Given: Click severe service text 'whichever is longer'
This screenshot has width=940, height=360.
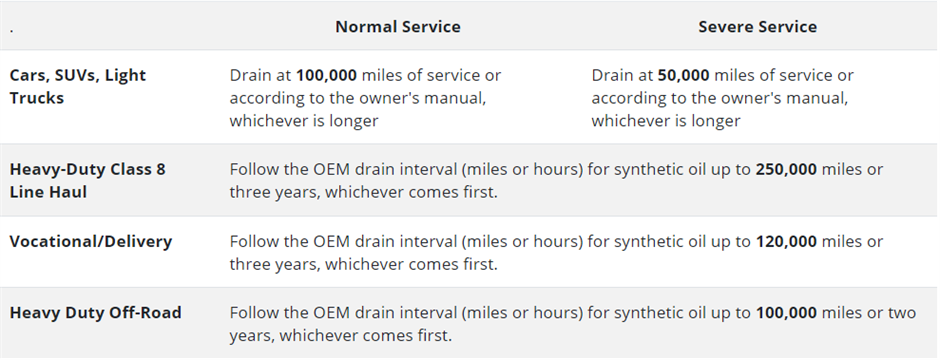Looking at the screenshot, I should coord(666,120).
